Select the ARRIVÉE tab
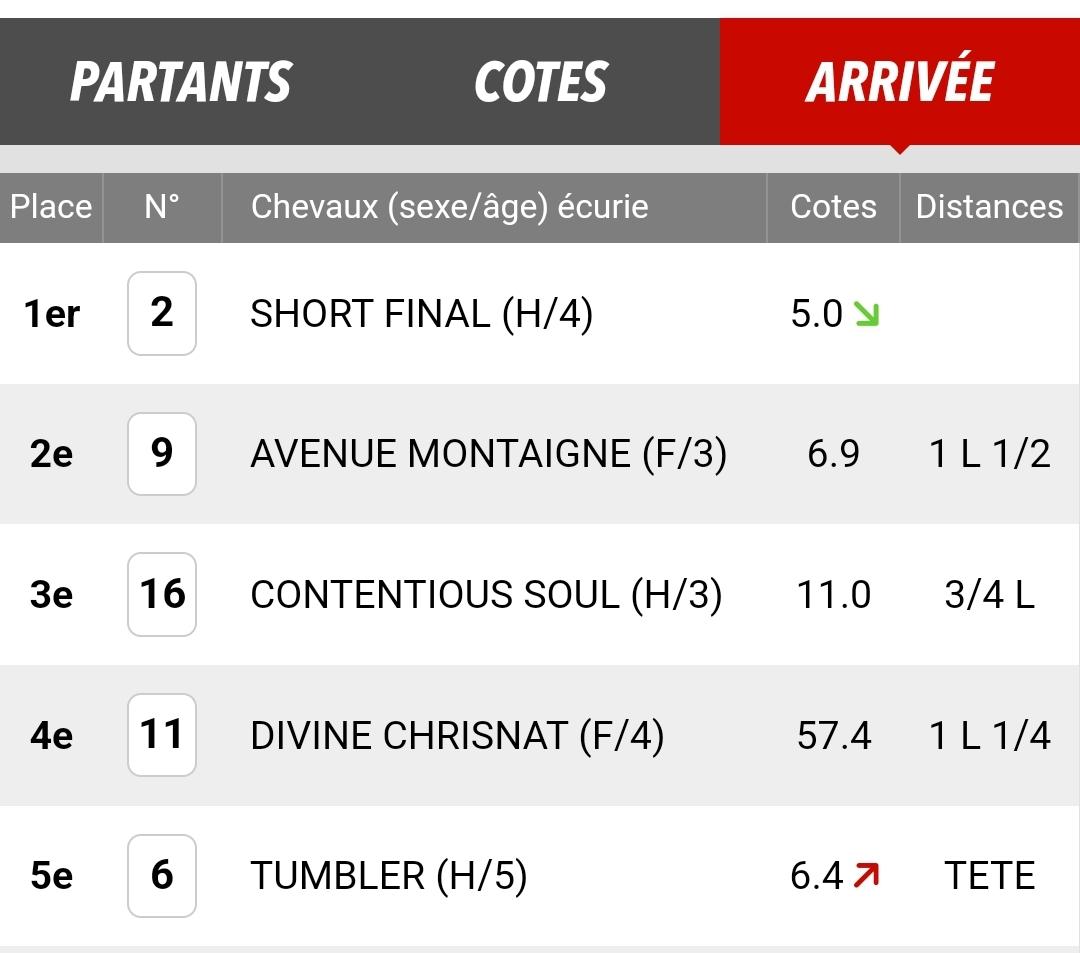 tap(900, 82)
